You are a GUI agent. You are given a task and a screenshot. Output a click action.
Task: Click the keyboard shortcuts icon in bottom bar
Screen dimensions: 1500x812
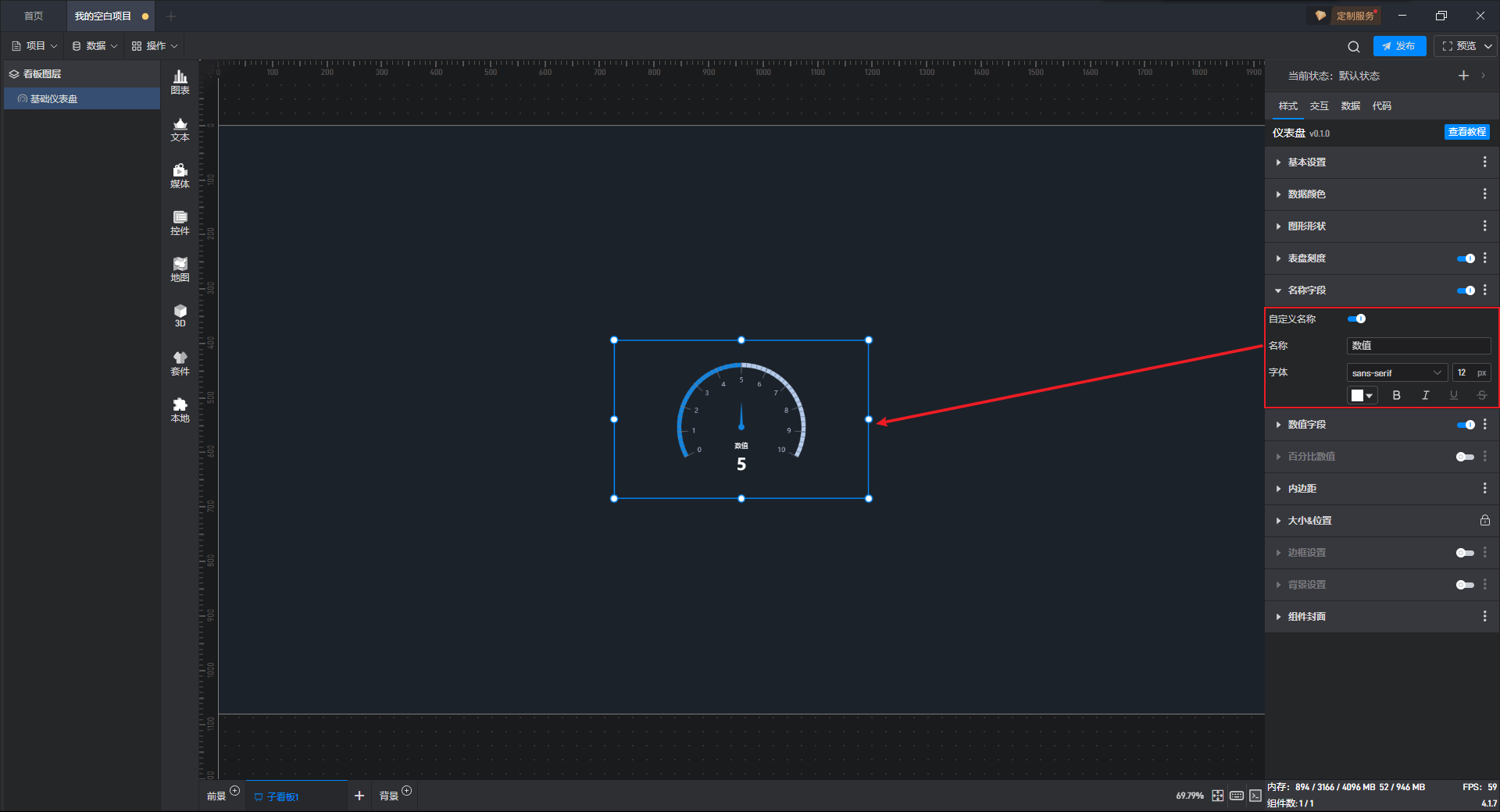(1237, 796)
